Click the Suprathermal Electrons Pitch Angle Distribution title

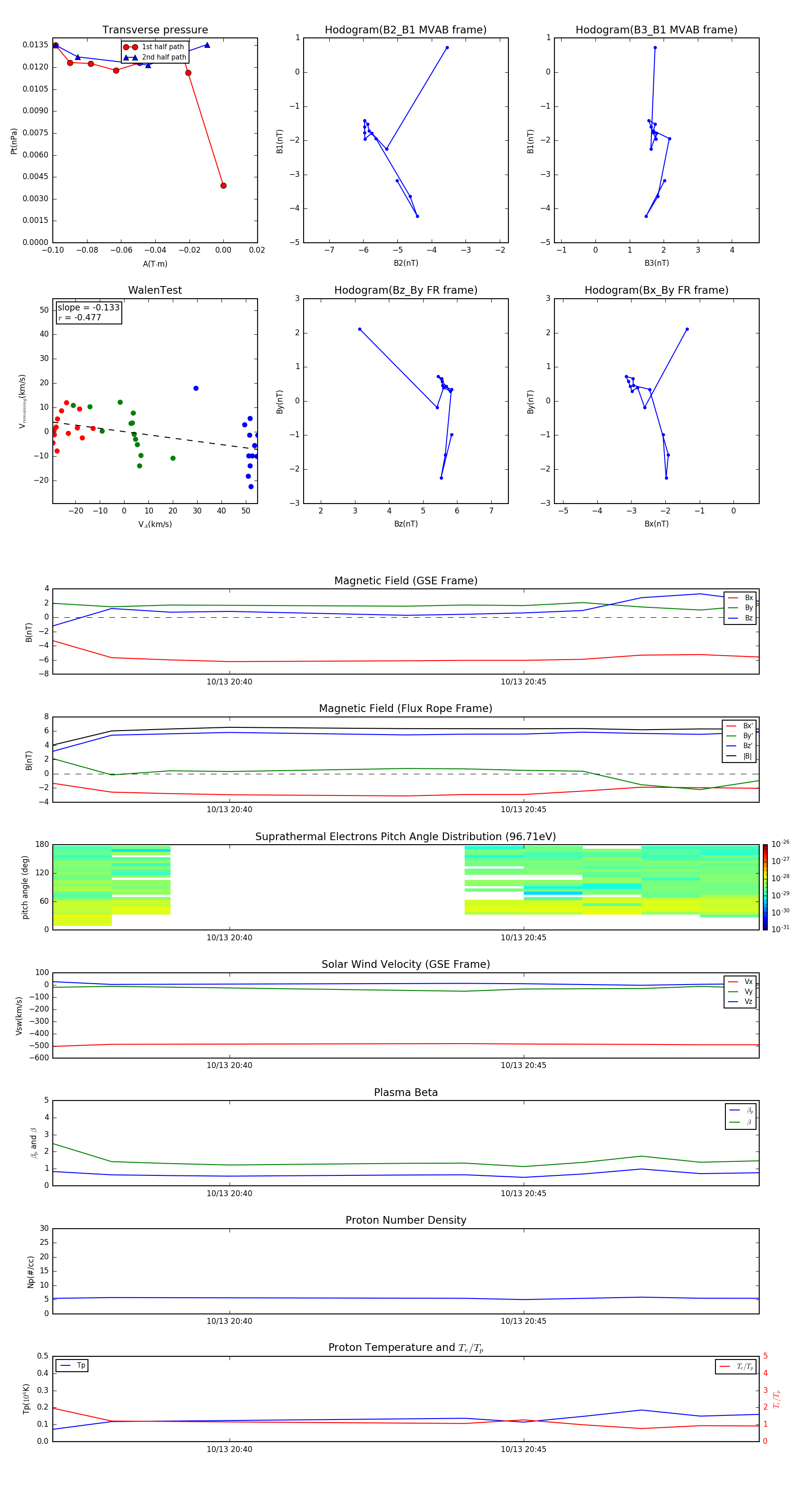pyautogui.click(x=406, y=837)
